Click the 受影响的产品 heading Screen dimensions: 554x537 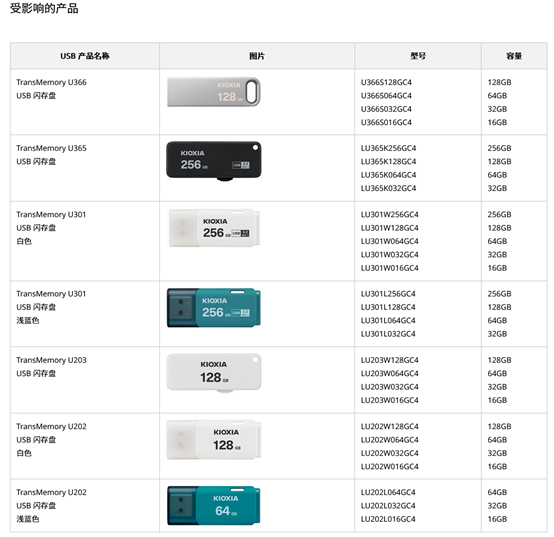pos(44,8)
